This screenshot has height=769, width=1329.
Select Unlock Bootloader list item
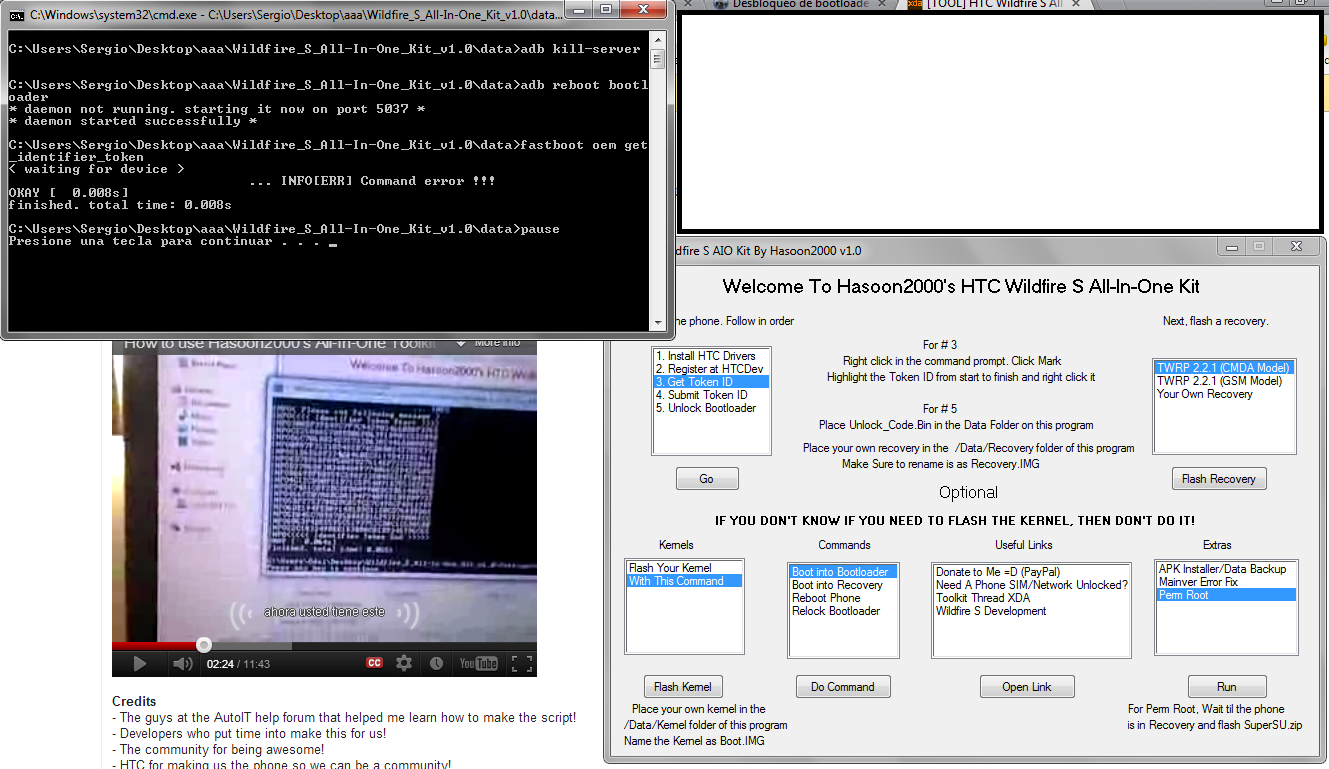[711, 408]
